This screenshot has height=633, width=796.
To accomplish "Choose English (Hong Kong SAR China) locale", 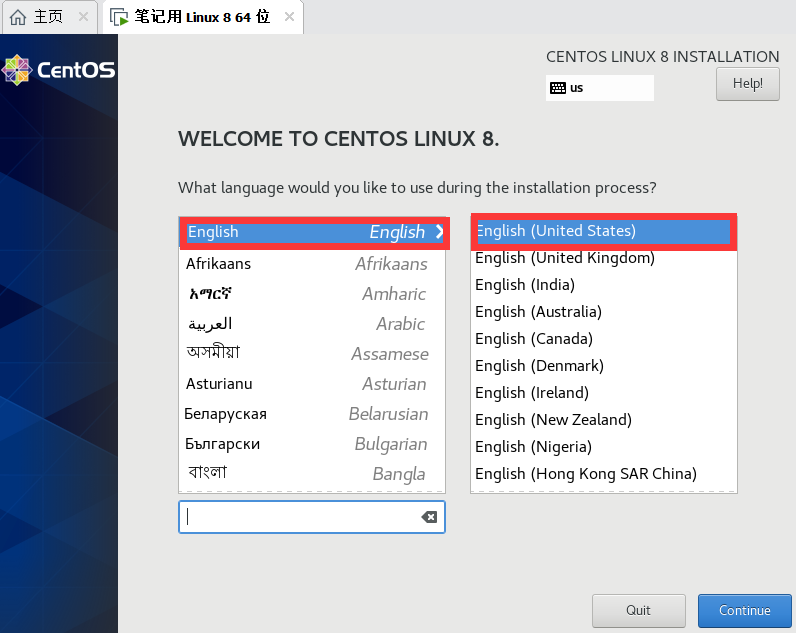I will tap(604, 474).
